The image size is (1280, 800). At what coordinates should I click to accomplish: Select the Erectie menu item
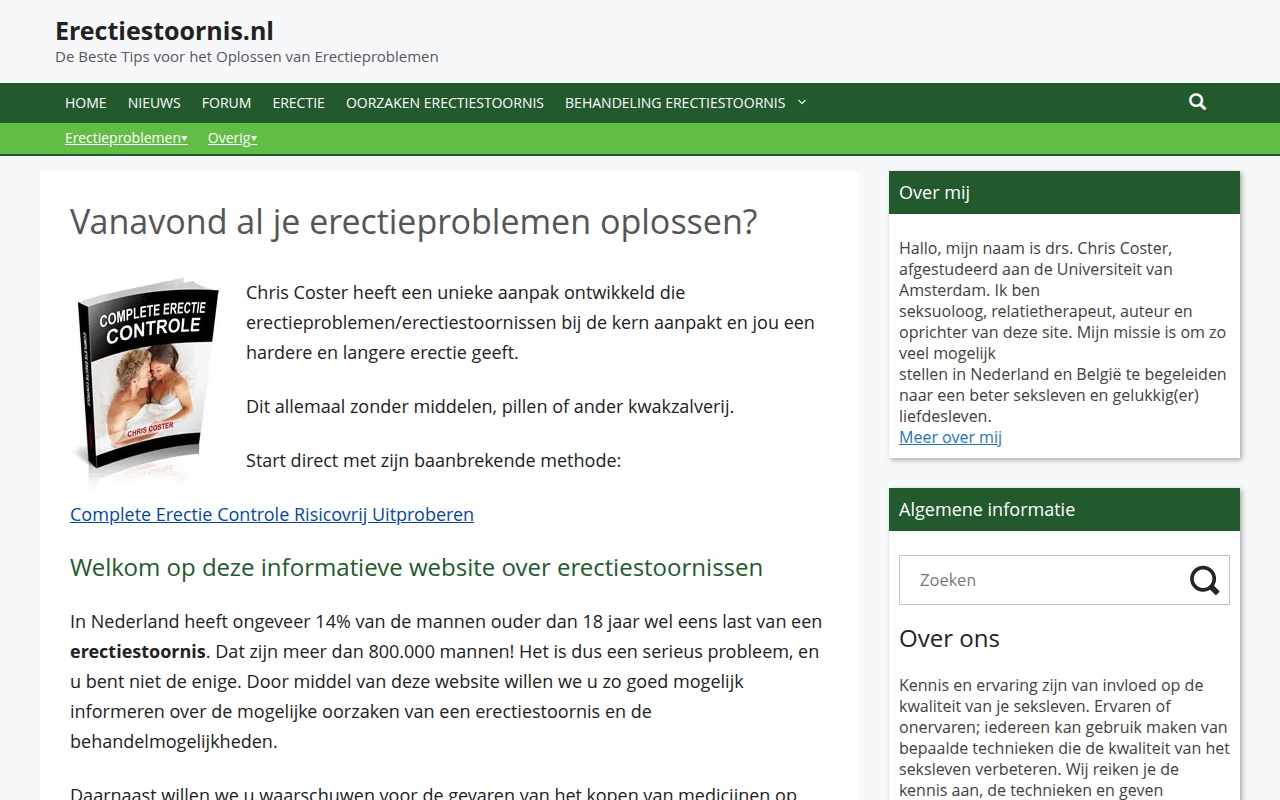click(x=298, y=103)
